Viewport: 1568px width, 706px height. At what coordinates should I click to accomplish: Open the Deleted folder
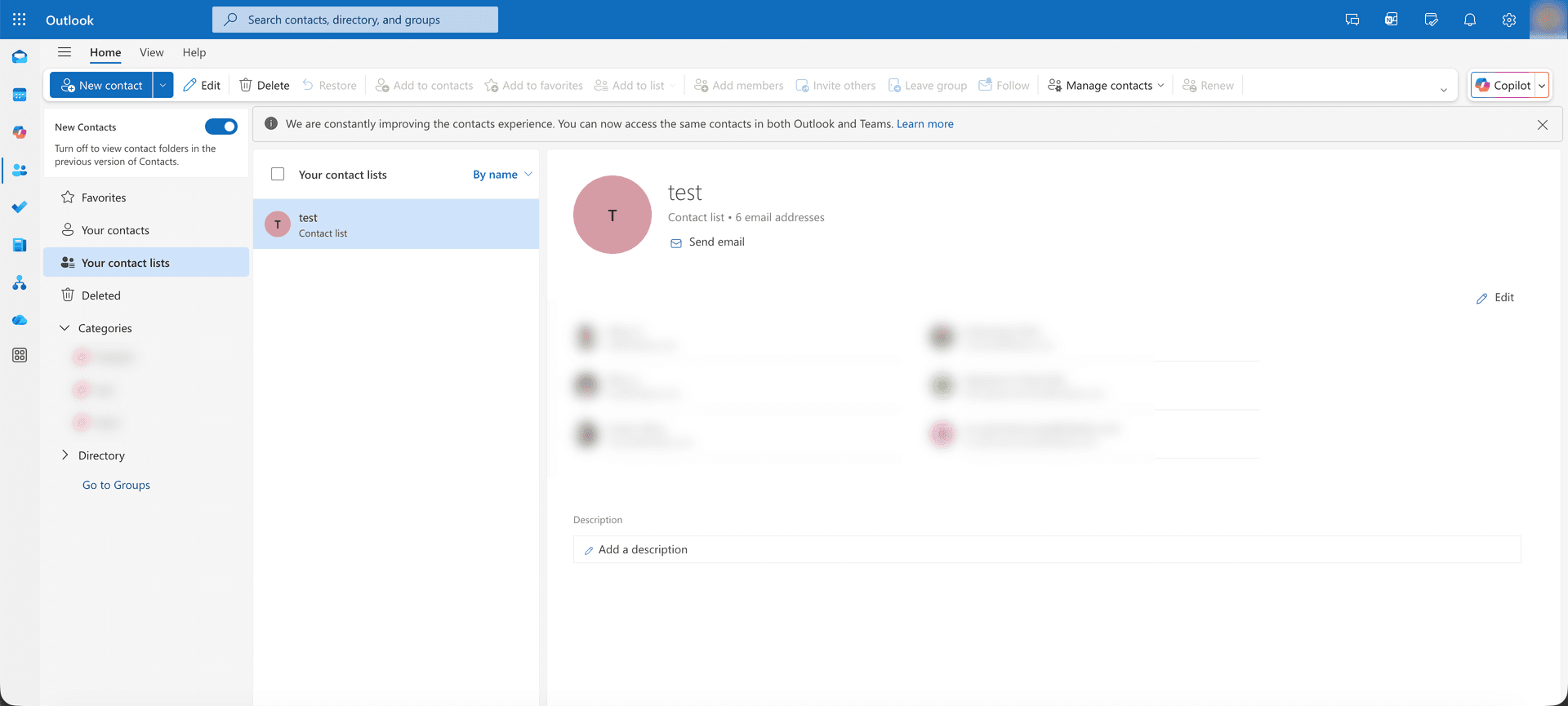pos(146,295)
